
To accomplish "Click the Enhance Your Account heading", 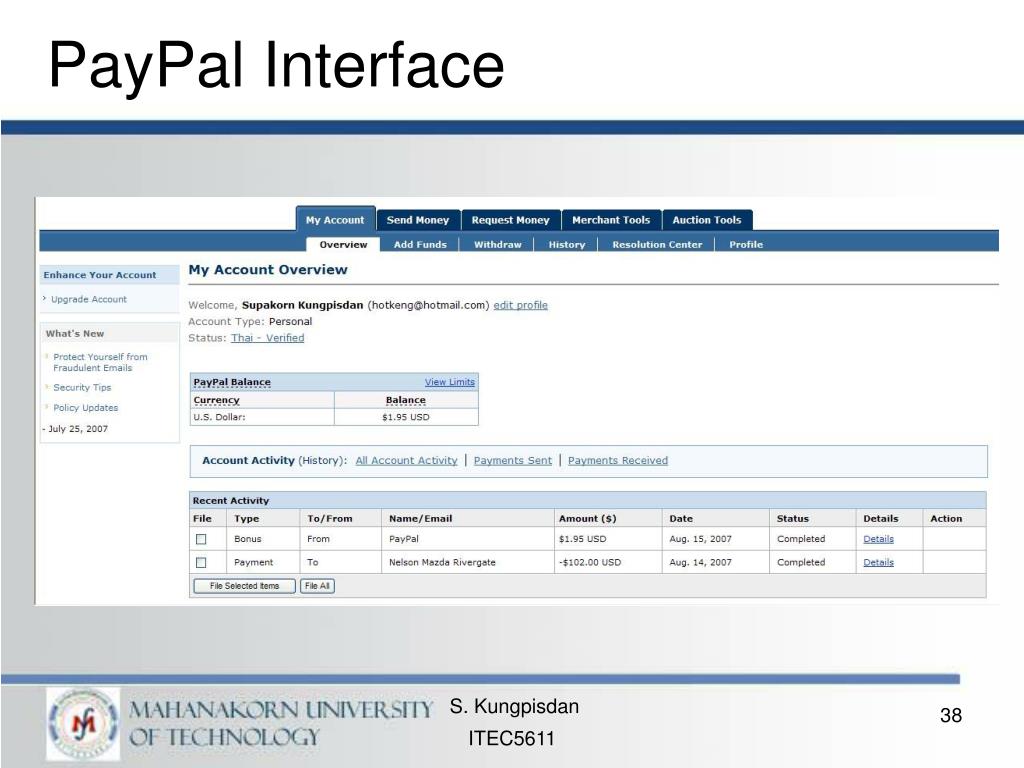I will click(x=100, y=275).
